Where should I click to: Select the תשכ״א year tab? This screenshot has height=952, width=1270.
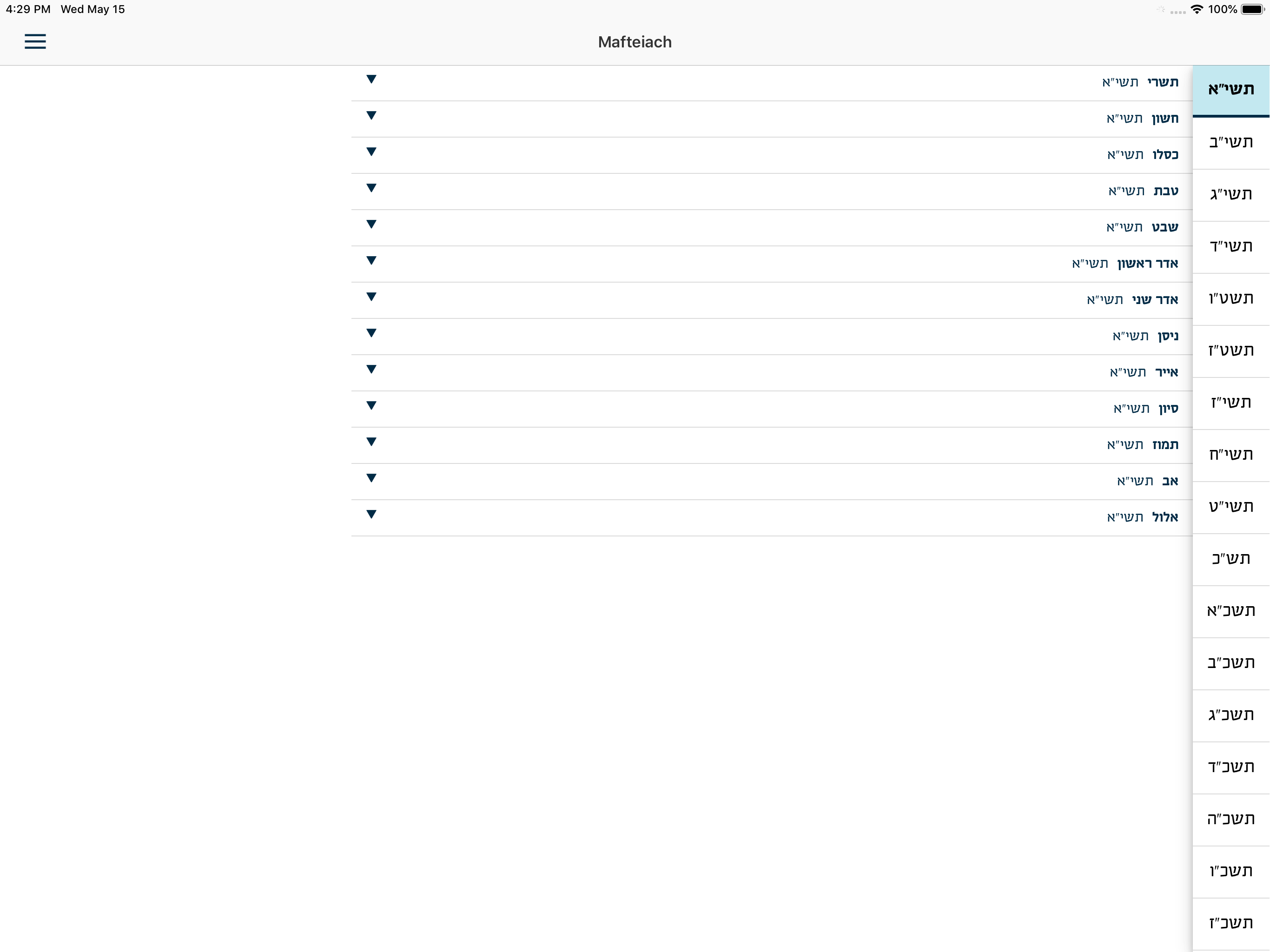[x=1231, y=612]
